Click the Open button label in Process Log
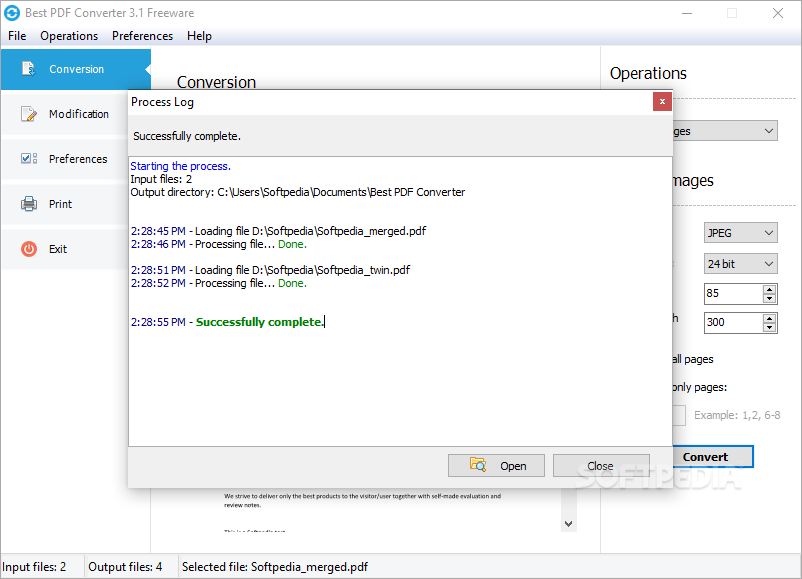 pyautogui.click(x=513, y=466)
